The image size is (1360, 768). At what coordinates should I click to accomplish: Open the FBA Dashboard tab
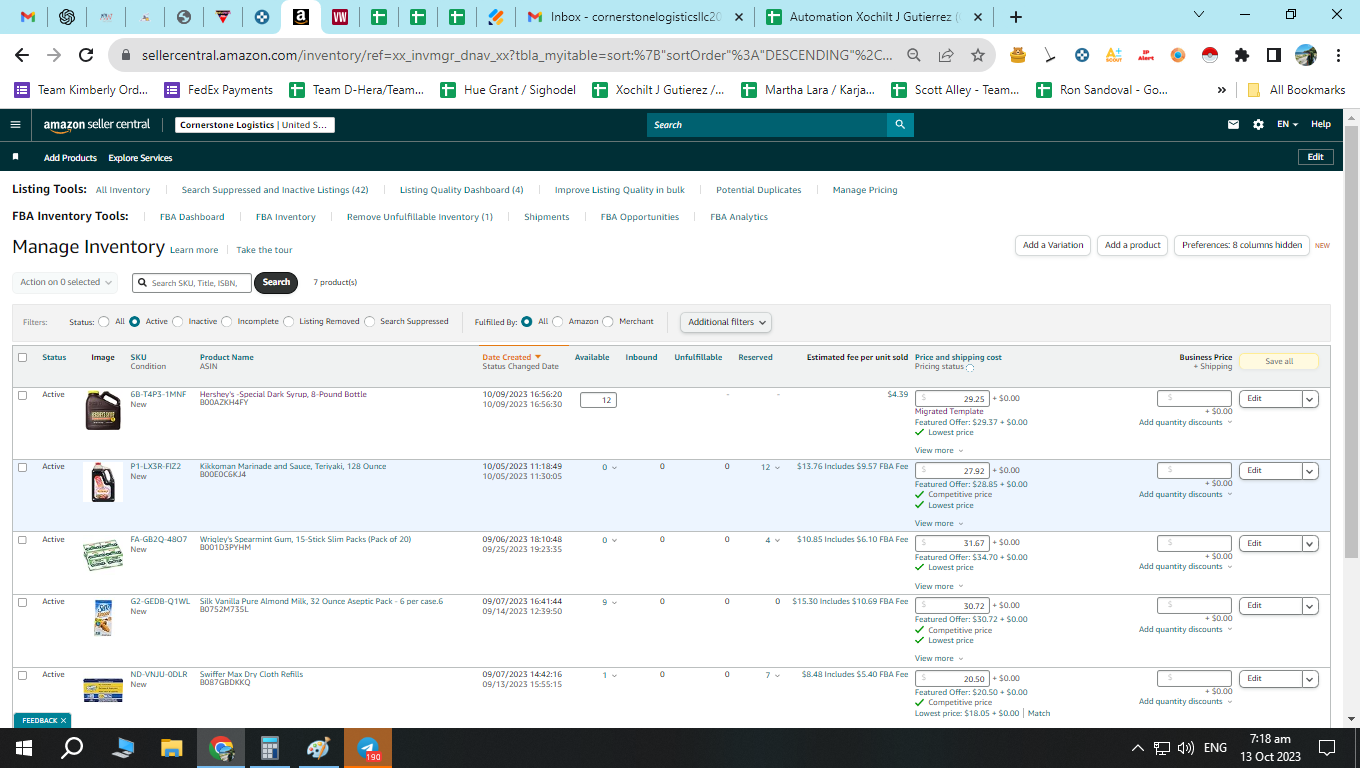click(x=192, y=217)
